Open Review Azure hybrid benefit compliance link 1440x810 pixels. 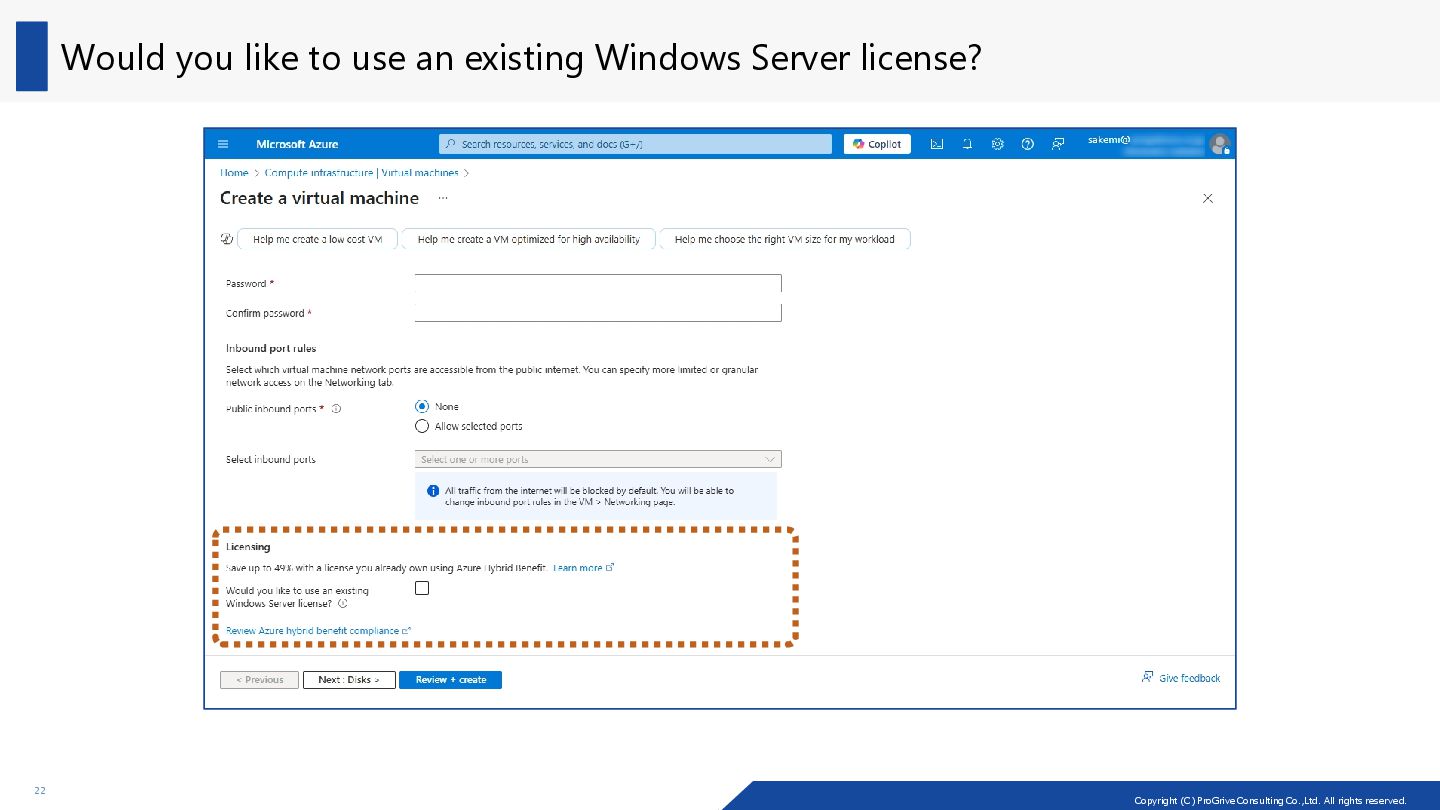[318, 631]
